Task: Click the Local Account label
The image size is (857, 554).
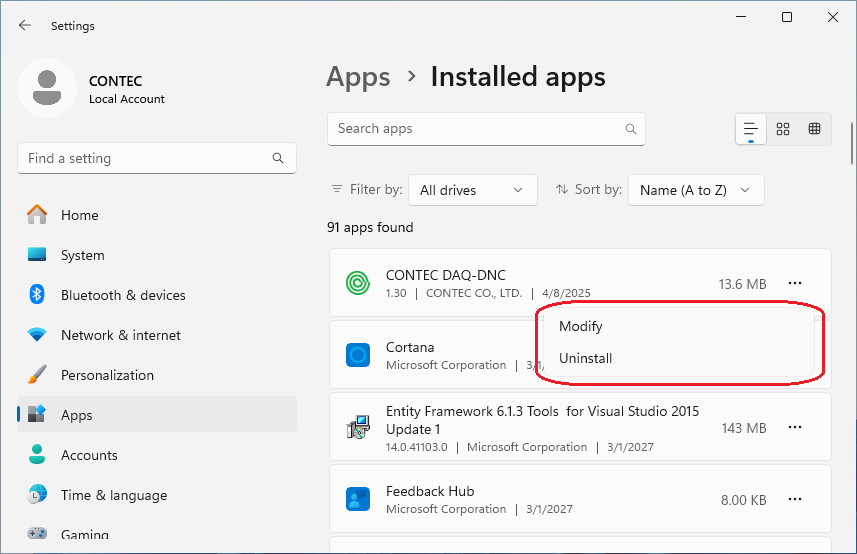Action: point(127,99)
